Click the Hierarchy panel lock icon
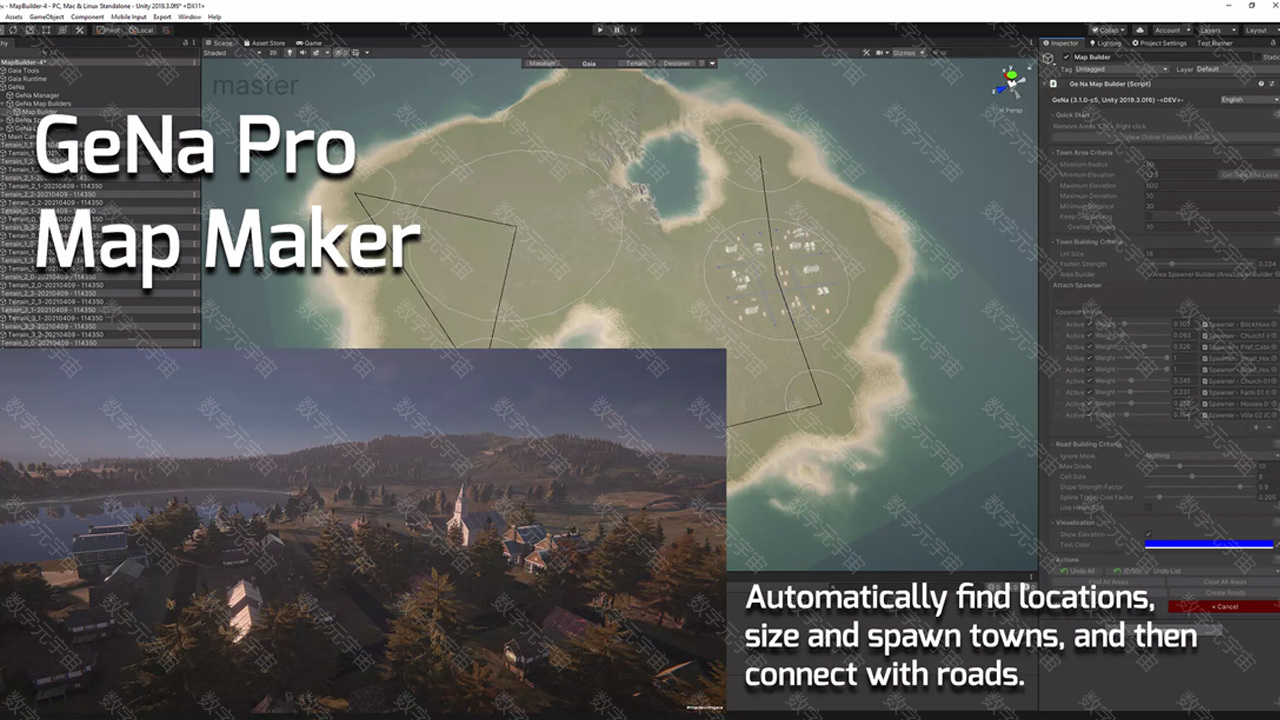The width and height of the screenshot is (1280, 720). pos(185,43)
